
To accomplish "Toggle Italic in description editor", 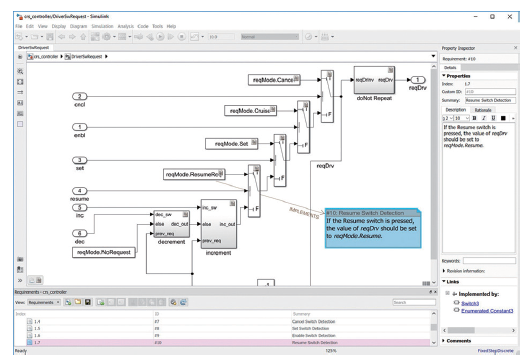I will [483, 118].
